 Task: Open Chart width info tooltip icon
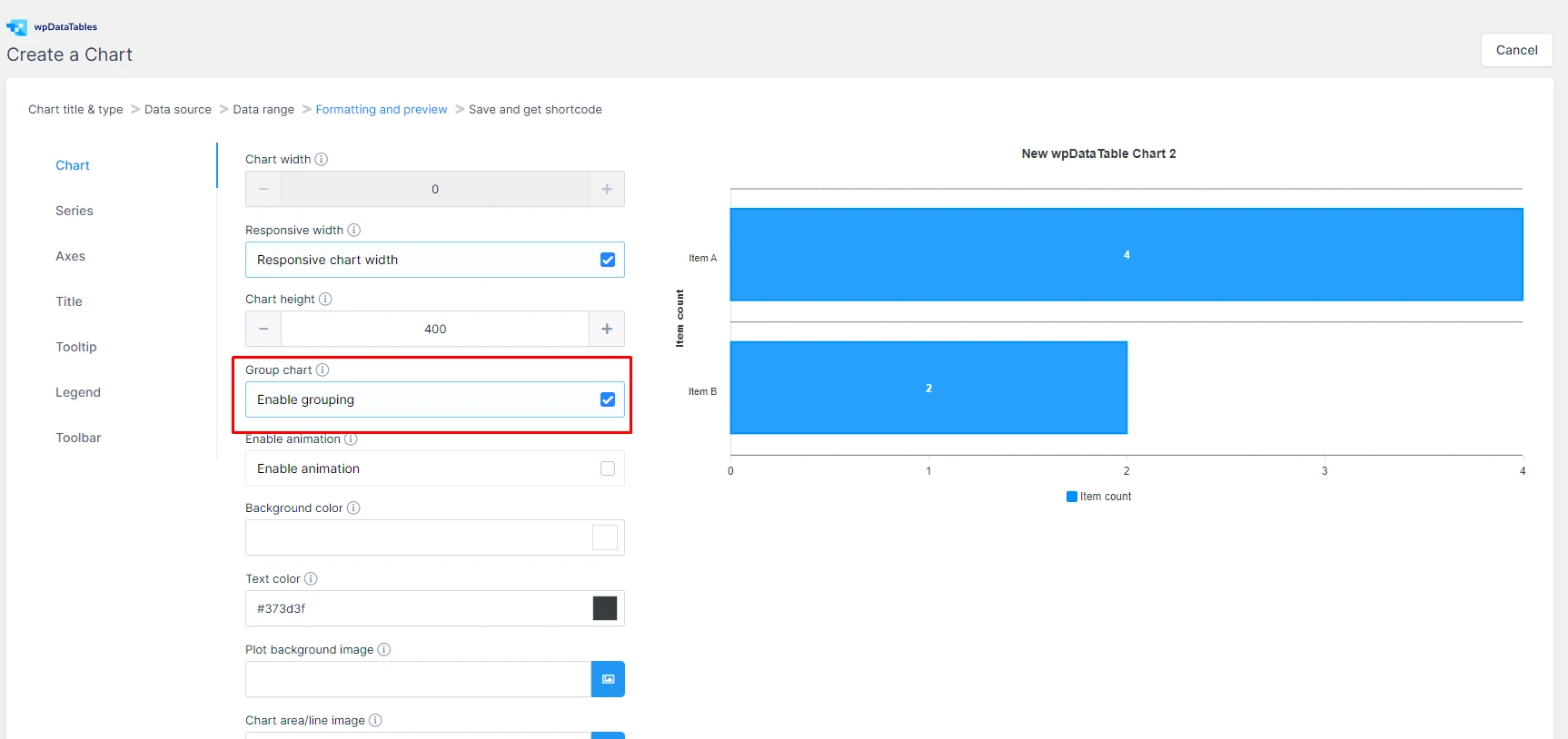point(322,159)
